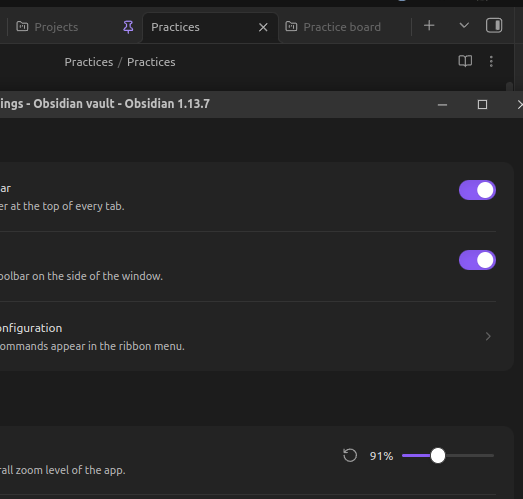Screen dimensions: 523x499
Task: Click the pin icon on Projects tab
Action: [128, 27]
